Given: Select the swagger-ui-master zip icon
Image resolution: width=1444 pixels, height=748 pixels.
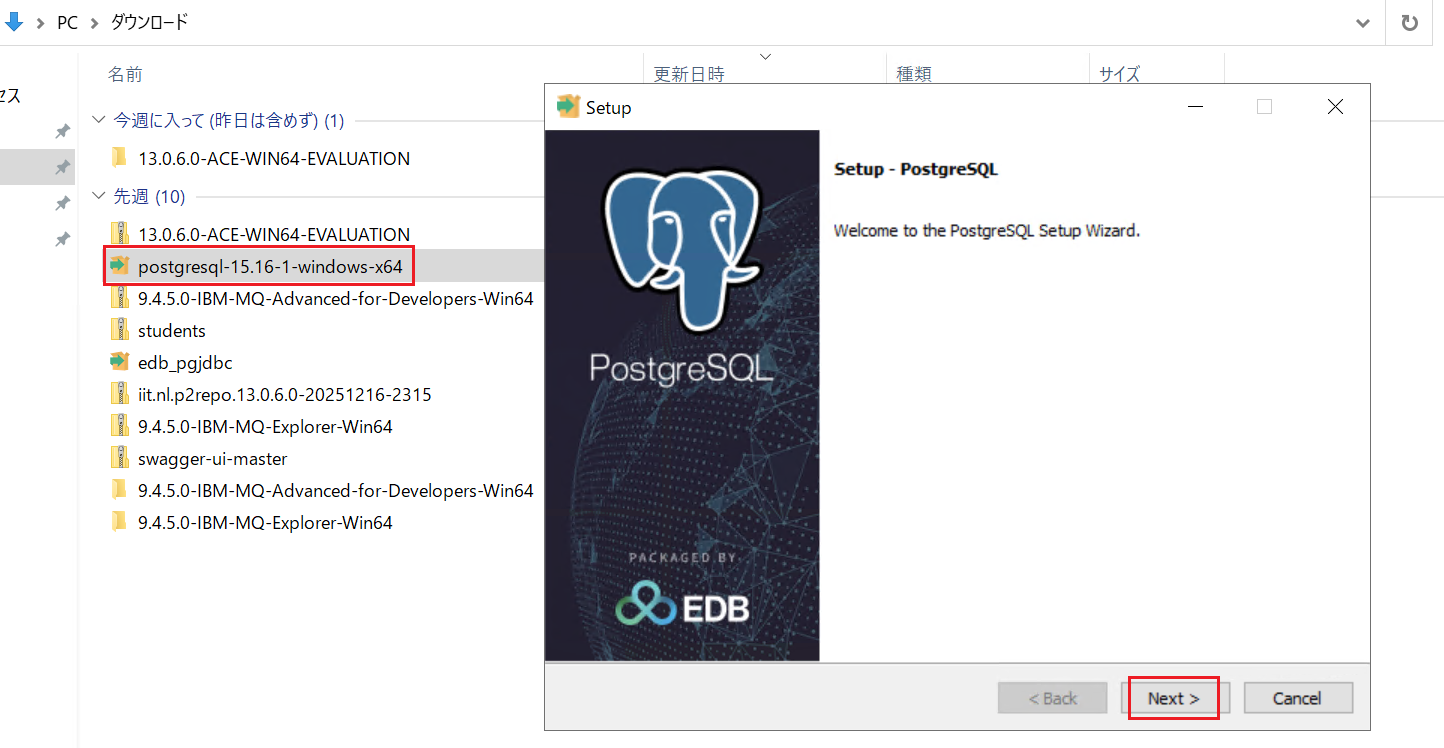Looking at the screenshot, I should [120, 458].
